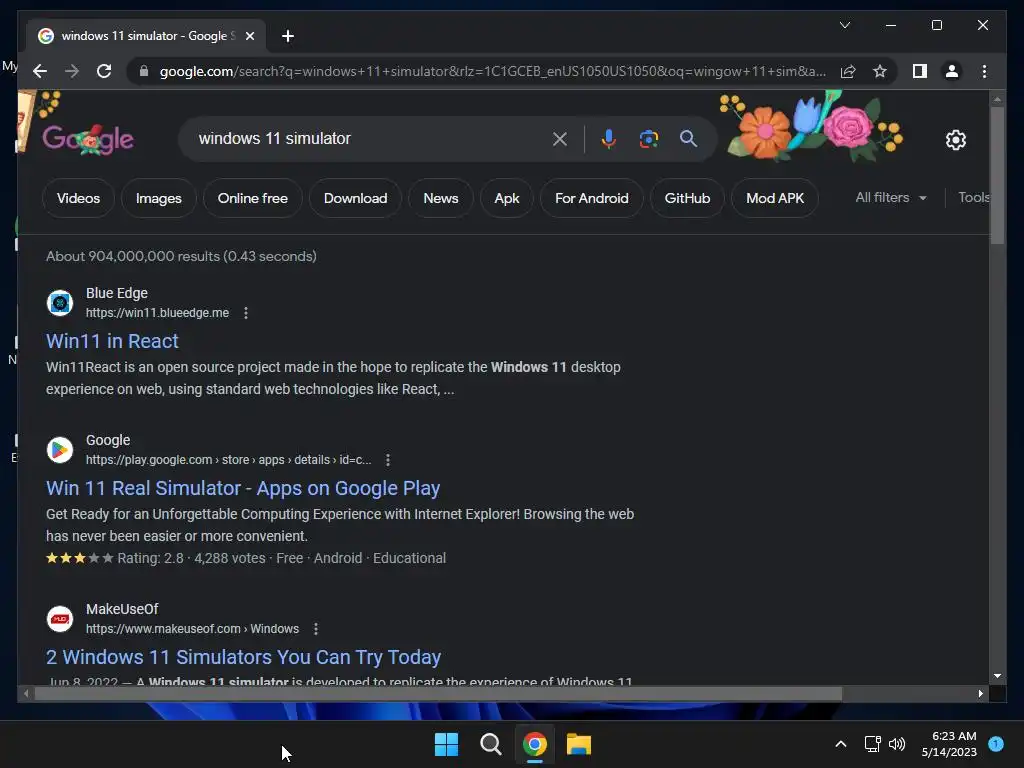The height and width of the screenshot is (768, 1024).
Task: Open notification center badge
Action: (x=996, y=744)
